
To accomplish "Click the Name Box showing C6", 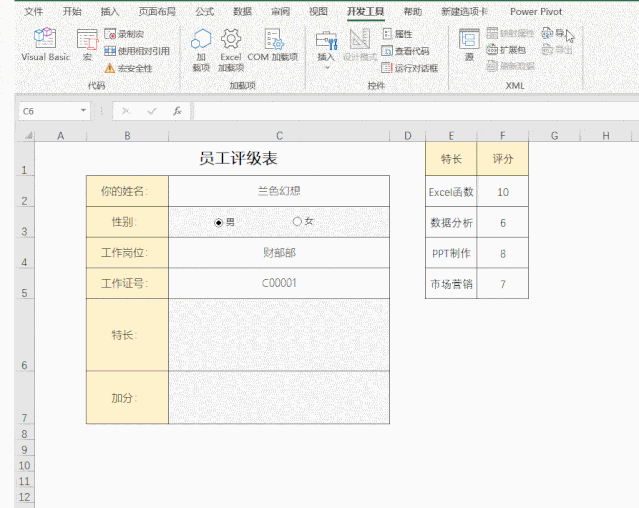I will pos(49,111).
